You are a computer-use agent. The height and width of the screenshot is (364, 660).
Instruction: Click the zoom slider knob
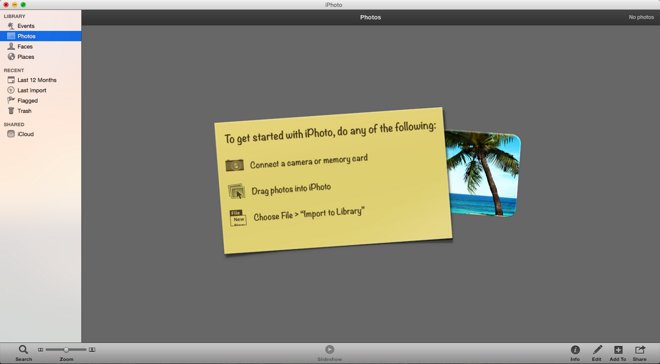coord(66,350)
